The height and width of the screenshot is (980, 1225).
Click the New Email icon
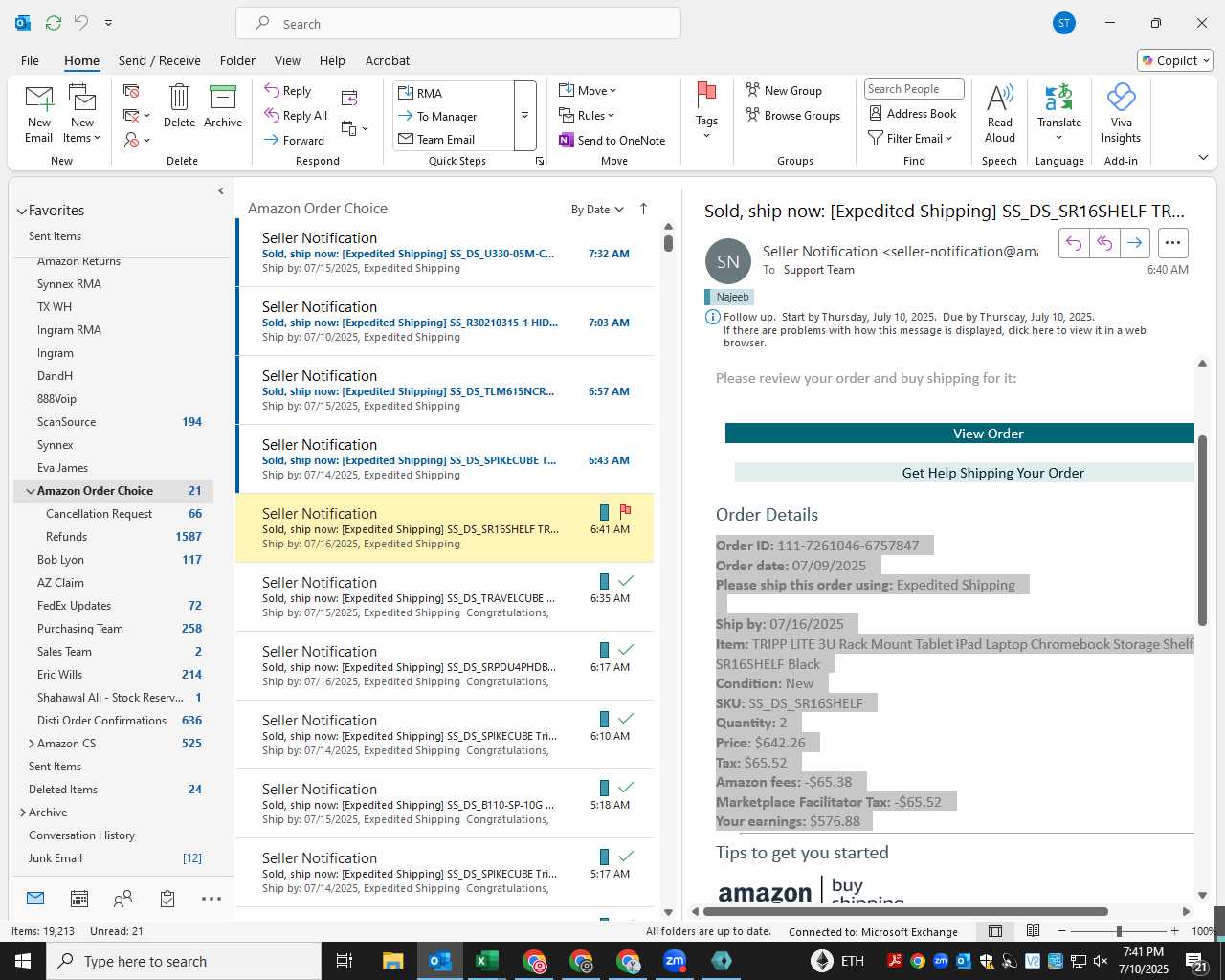38,114
